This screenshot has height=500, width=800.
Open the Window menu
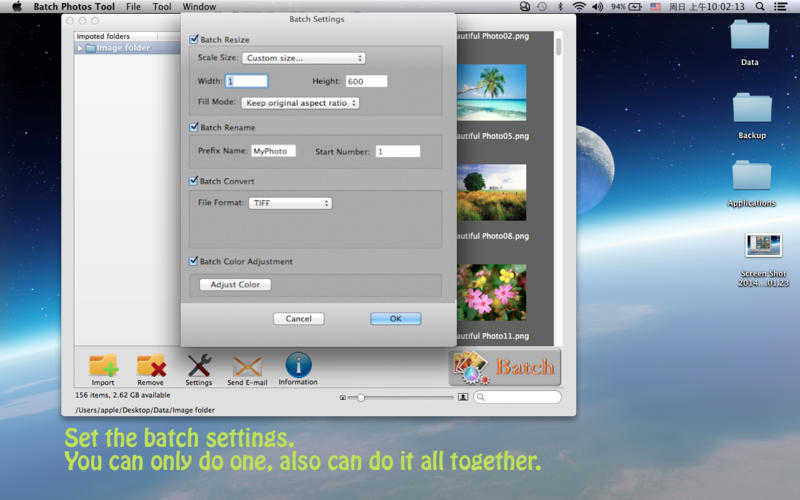(199, 7)
